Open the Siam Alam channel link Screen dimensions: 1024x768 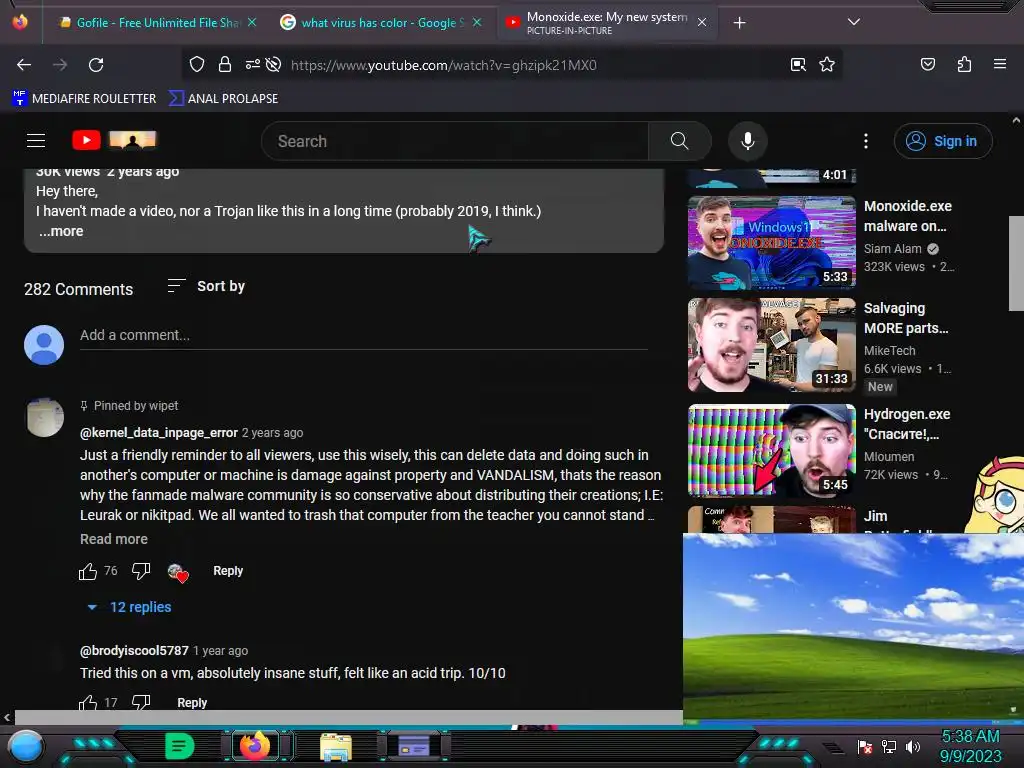(893, 249)
